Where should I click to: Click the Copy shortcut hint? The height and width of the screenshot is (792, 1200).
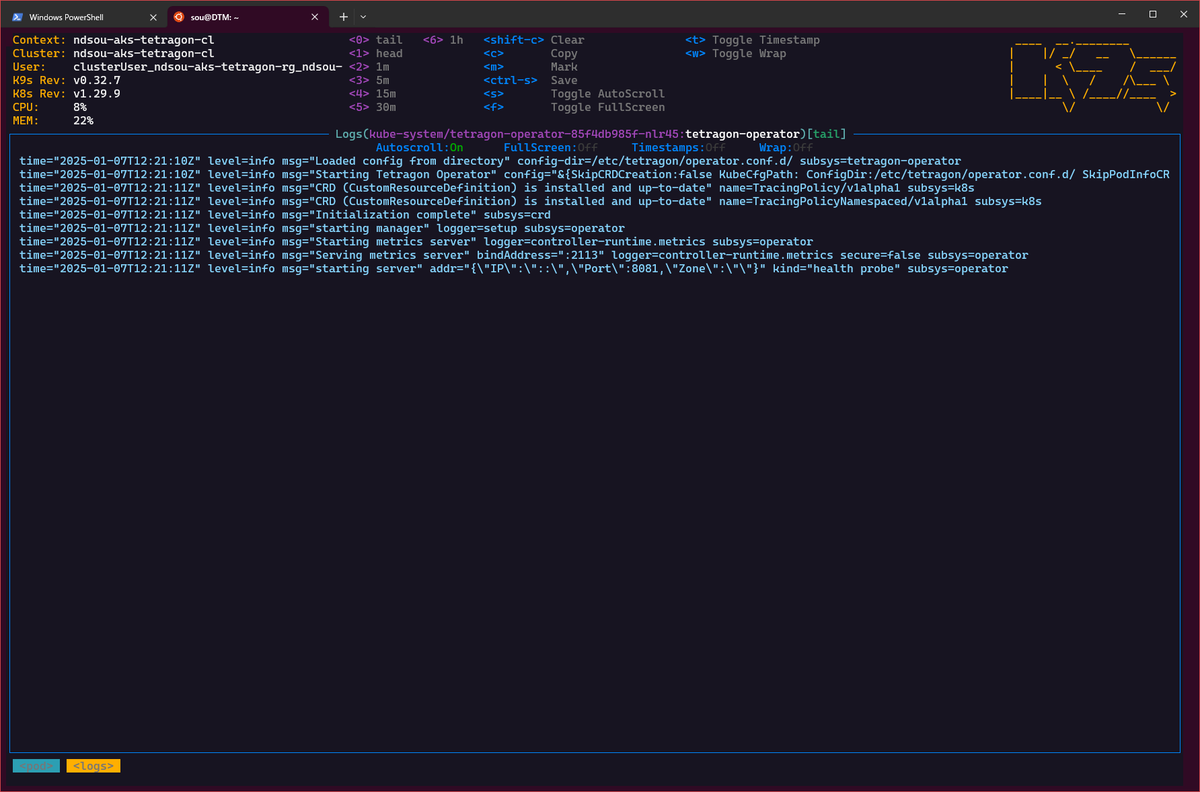coord(530,54)
